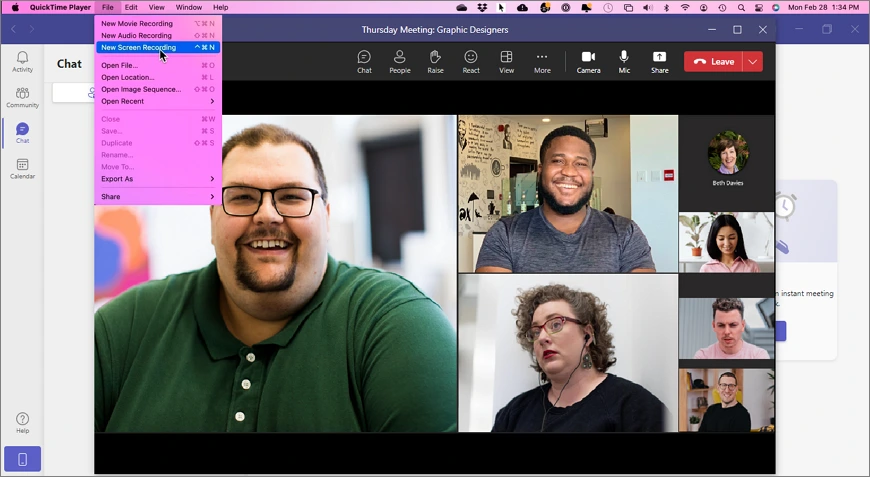Select Chat in the Teams sidebar
The width and height of the screenshot is (870, 477).
pyautogui.click(x=22, y=133)
